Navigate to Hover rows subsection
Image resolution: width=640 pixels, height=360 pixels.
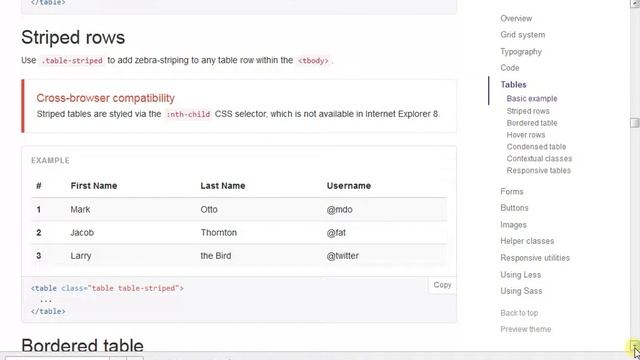(x=525, y=135)
